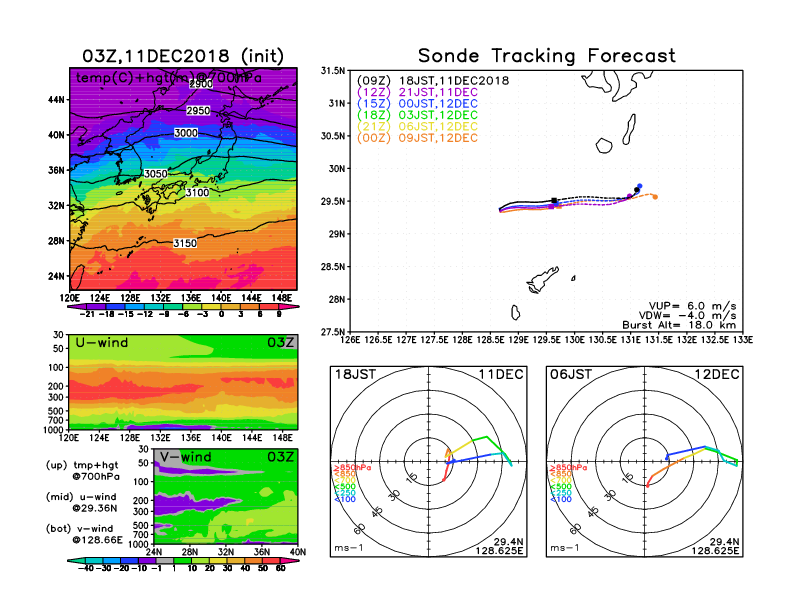Viewport: 792px width, 612px height.
Task: Click the magenta end of the wind color bar
Action: click(x=289, y=561)
